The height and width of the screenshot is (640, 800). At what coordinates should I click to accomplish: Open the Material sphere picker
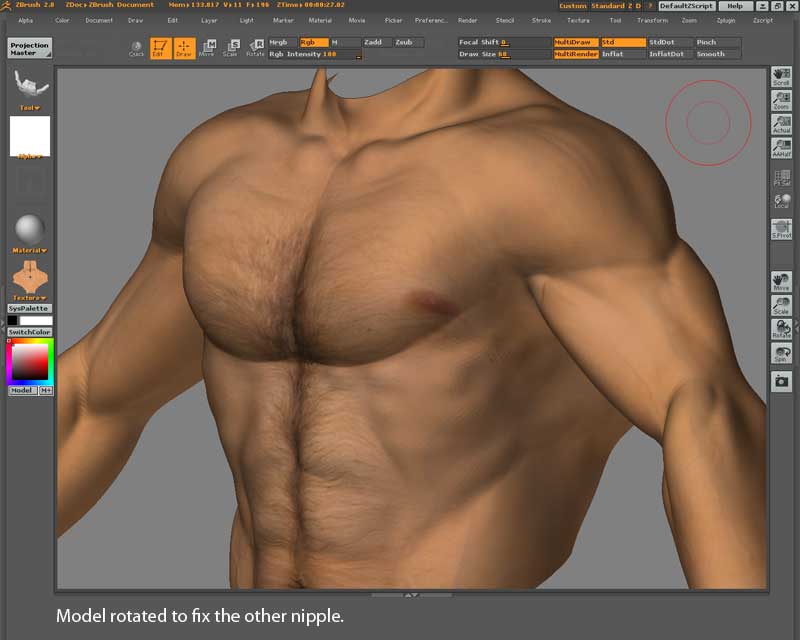[x=30, y=229]
